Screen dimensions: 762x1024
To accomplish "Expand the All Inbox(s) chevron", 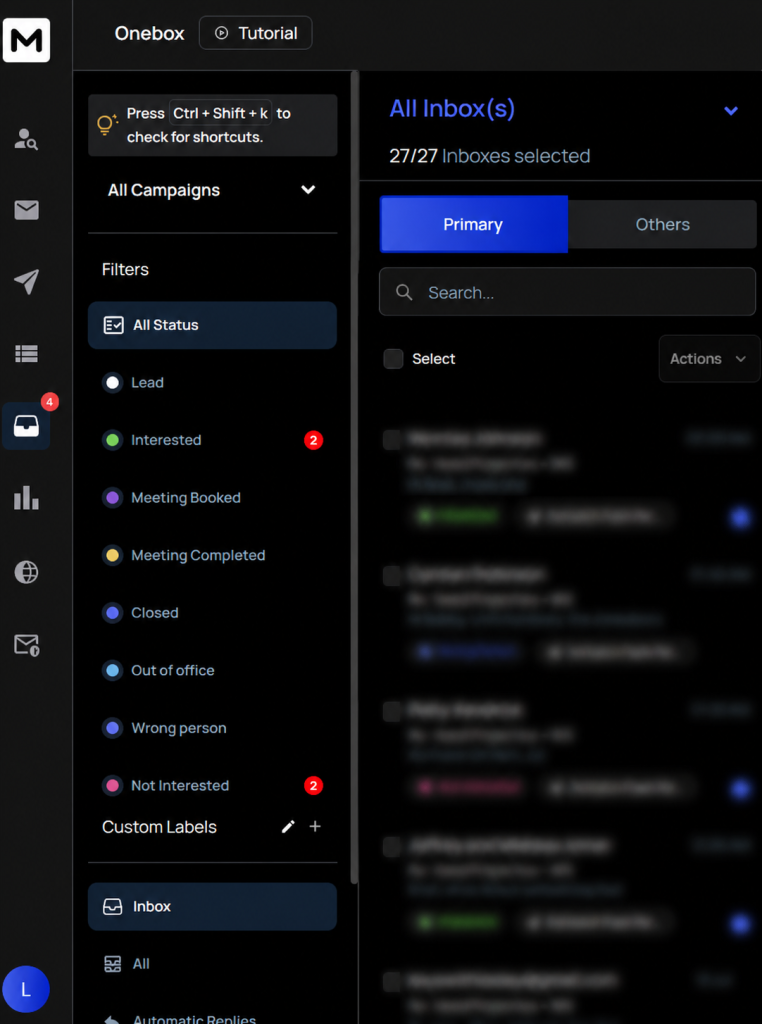I will [731, 110].
